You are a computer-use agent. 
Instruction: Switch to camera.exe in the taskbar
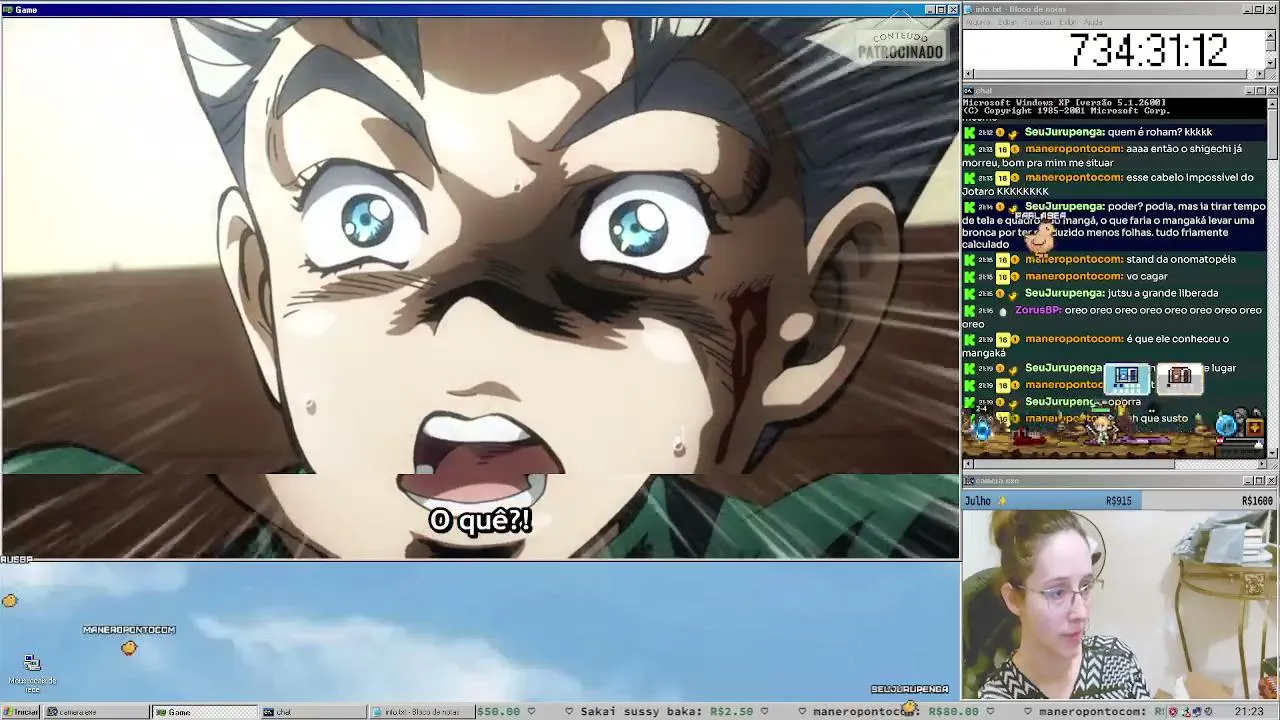pyautogui.click(x=97, y=712)
